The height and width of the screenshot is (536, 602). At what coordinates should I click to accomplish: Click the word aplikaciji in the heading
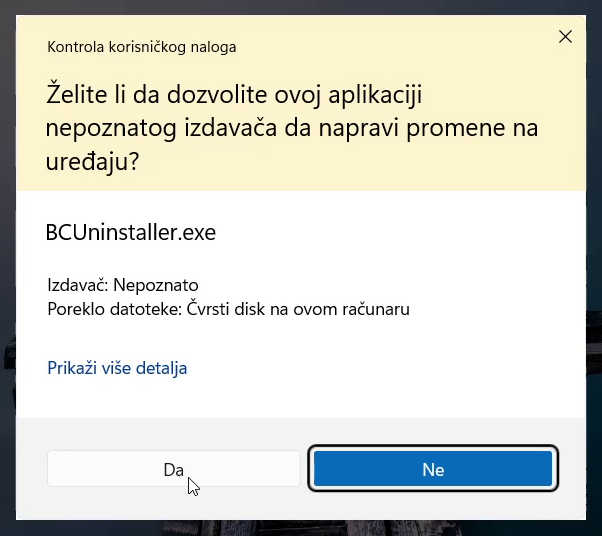[376, 96]
